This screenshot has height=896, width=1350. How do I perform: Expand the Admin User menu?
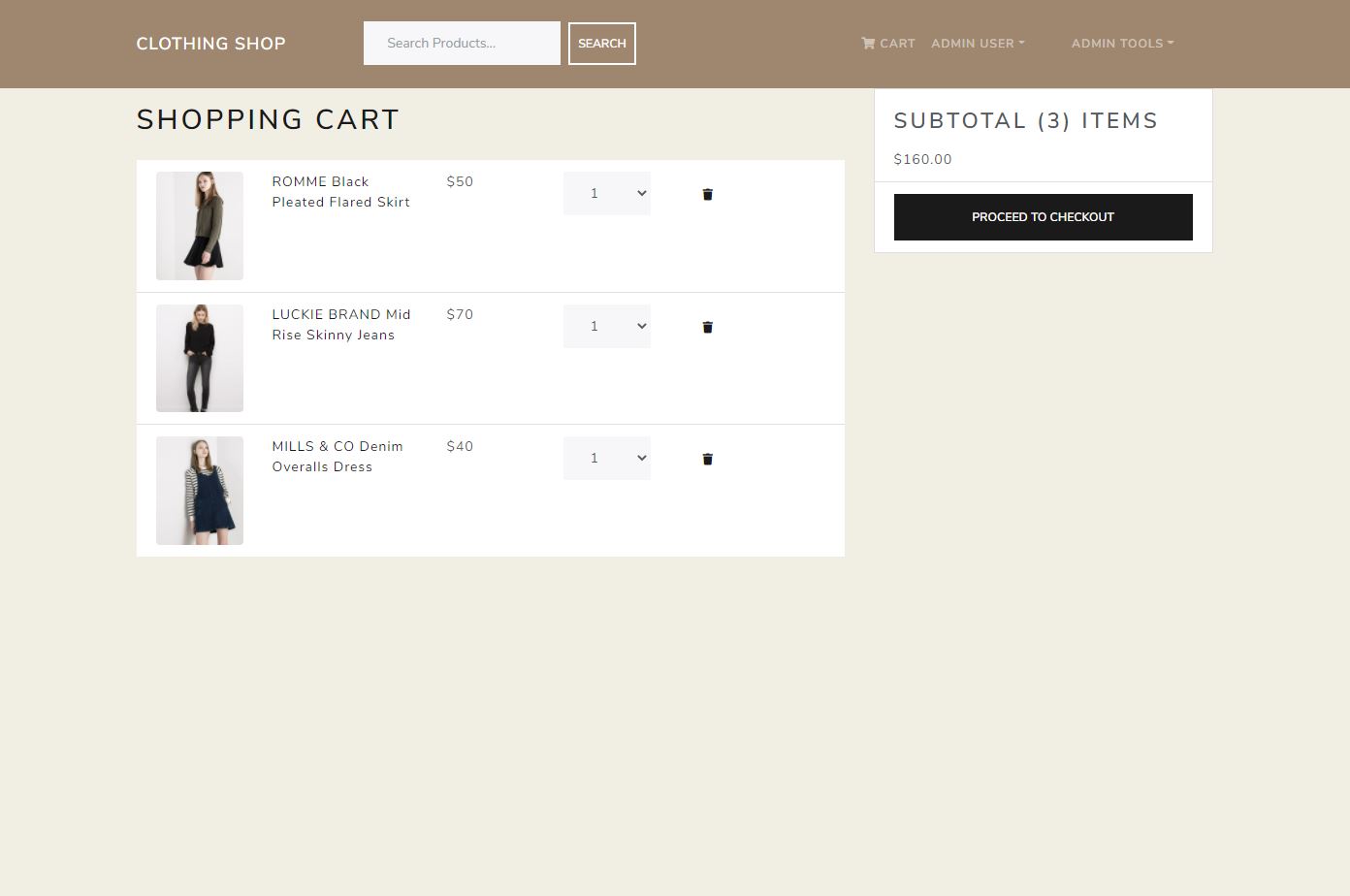(x=978, y=44)
